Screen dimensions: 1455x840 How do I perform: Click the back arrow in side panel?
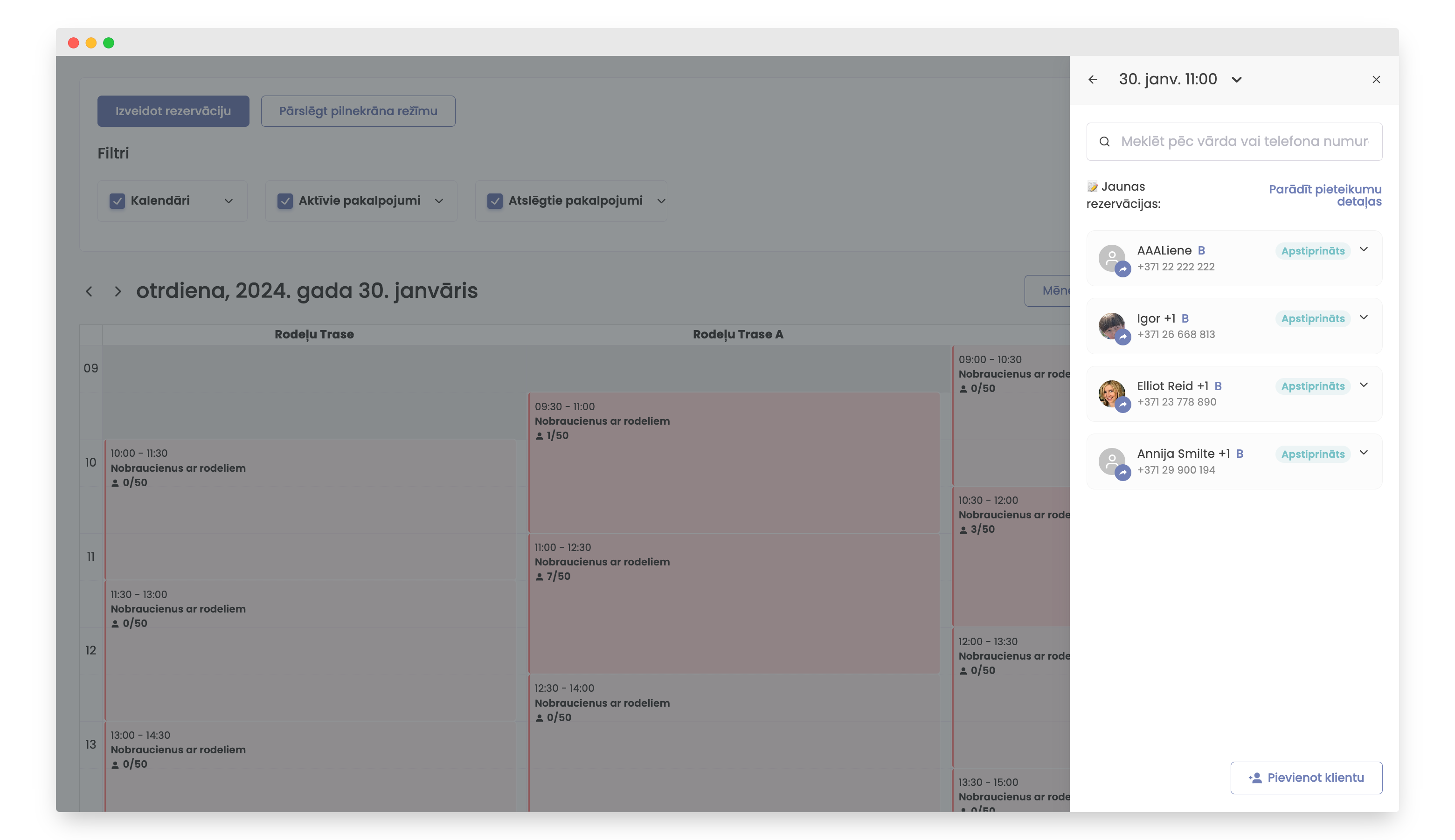(x=1093, y=80)
